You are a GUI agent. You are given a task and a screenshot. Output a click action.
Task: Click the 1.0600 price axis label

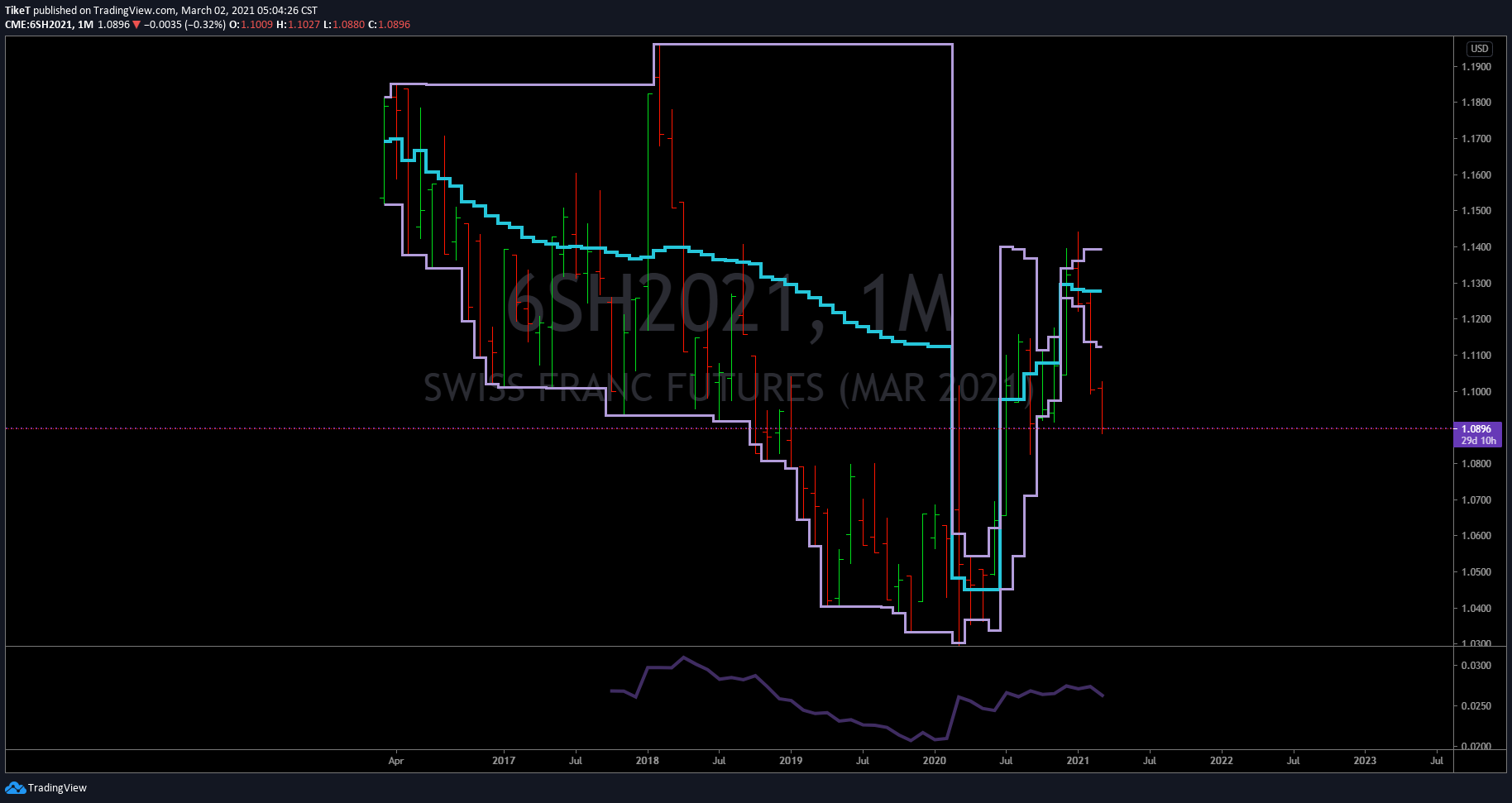pos(1476,536)
